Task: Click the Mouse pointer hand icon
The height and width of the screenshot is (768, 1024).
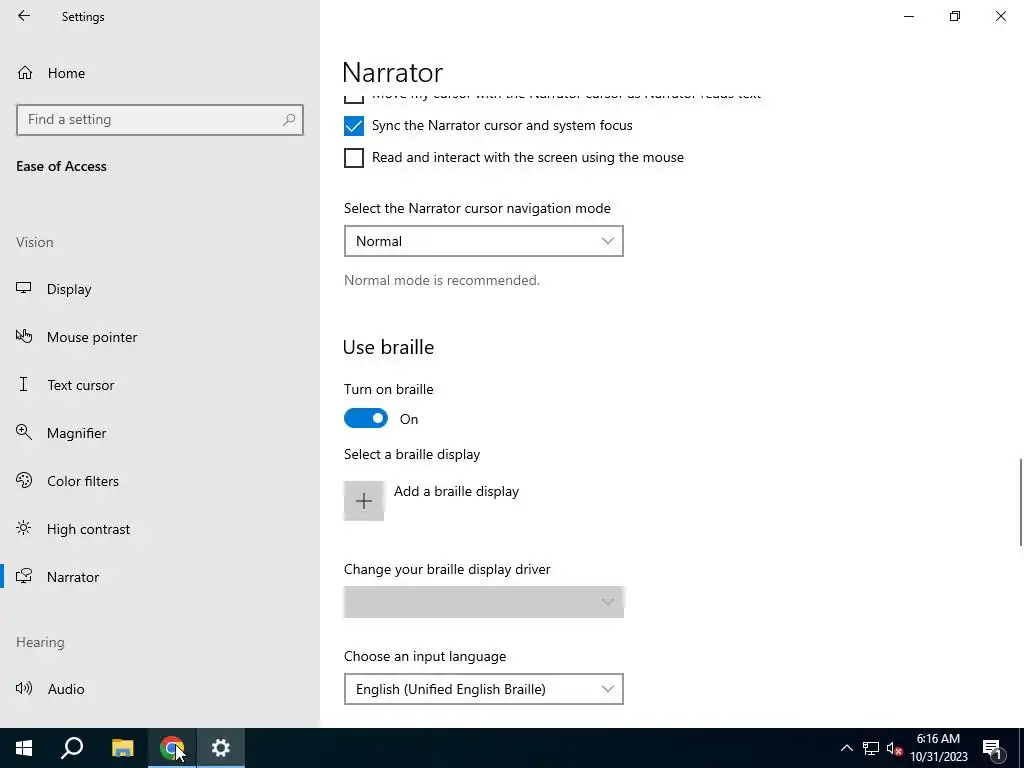Action: click(x=24, y=336)
